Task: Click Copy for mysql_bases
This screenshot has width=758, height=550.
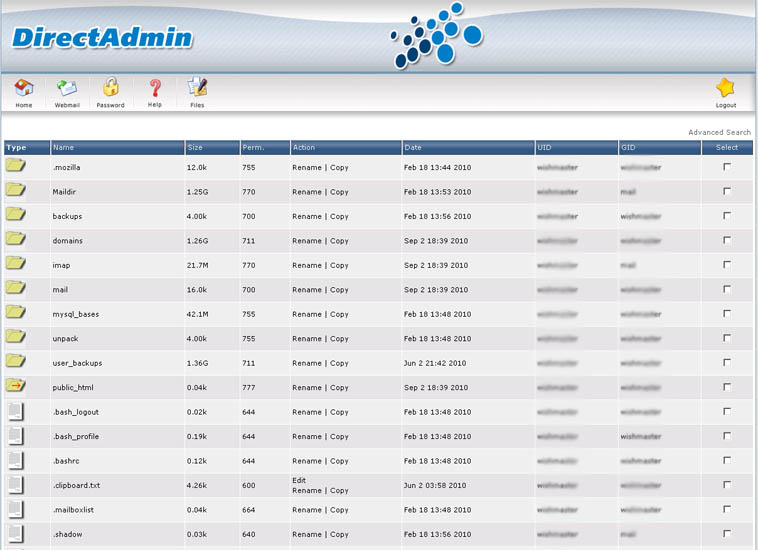Action: 339,314
